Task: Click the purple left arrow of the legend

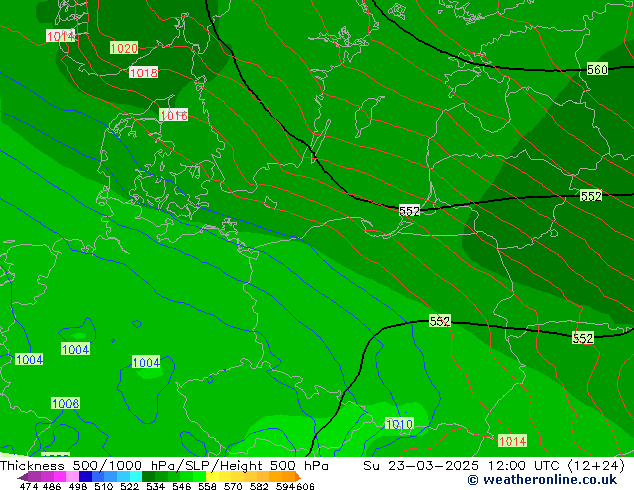Action: tap(23, 477)
